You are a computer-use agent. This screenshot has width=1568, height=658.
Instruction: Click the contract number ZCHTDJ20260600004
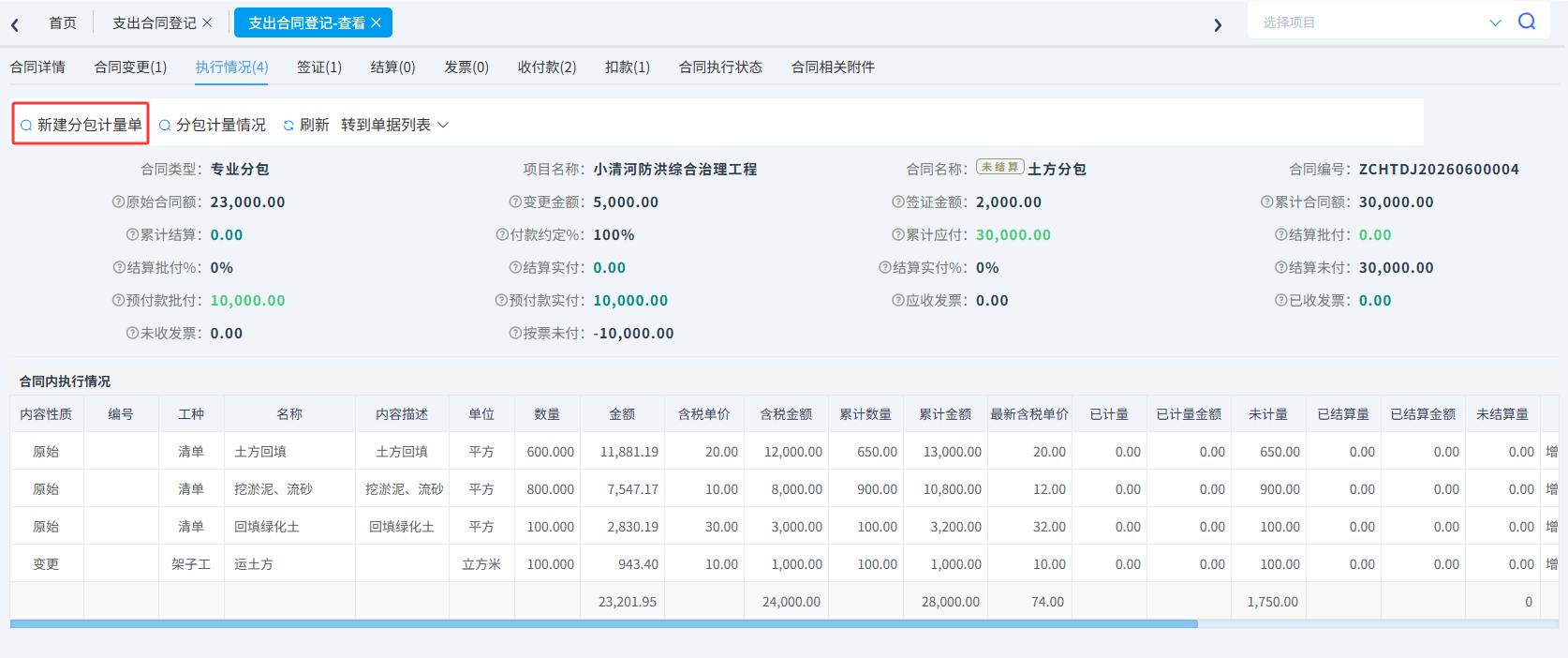pyautogui.click(x=1439, y=169)
